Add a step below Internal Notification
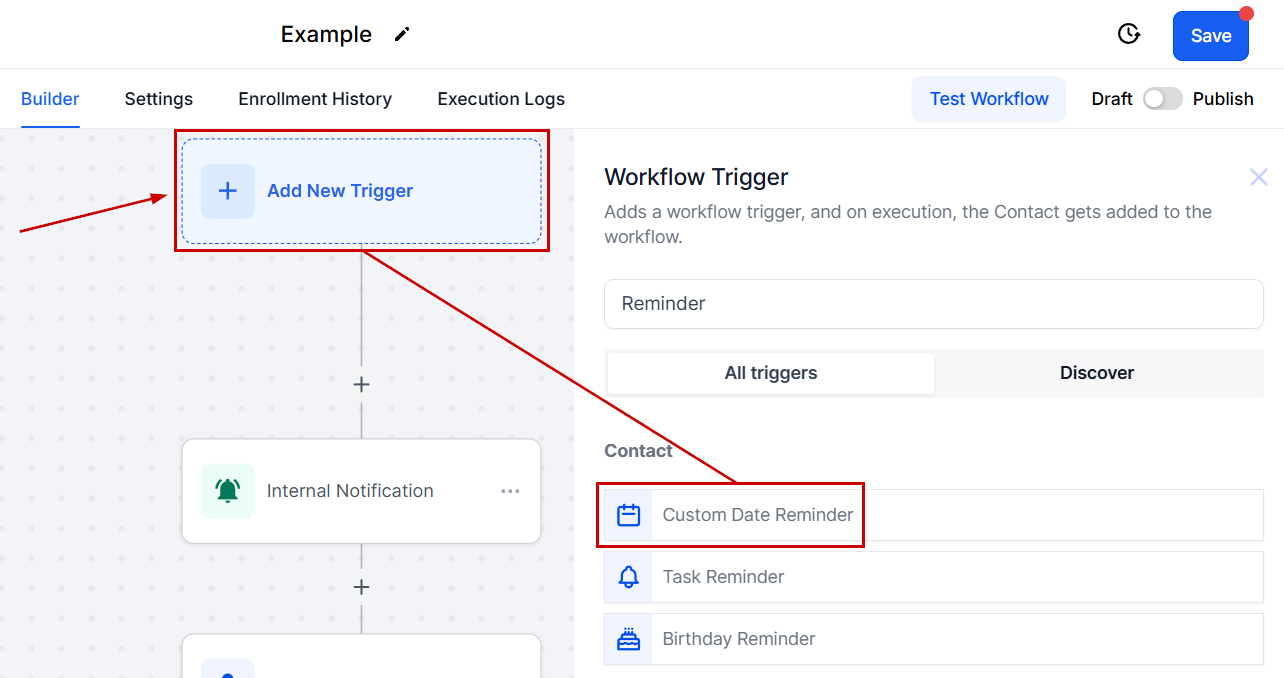The image size is (1284, 678). click(361, 587)
